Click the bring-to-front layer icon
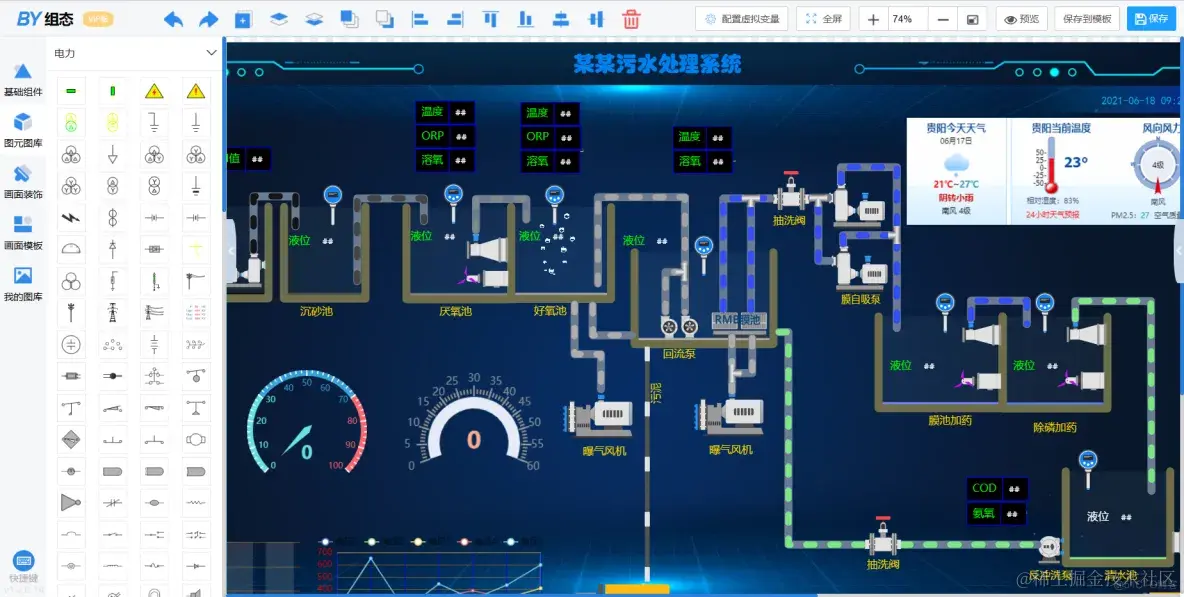This screenshot has width=1184, height=597. point(279,17)
